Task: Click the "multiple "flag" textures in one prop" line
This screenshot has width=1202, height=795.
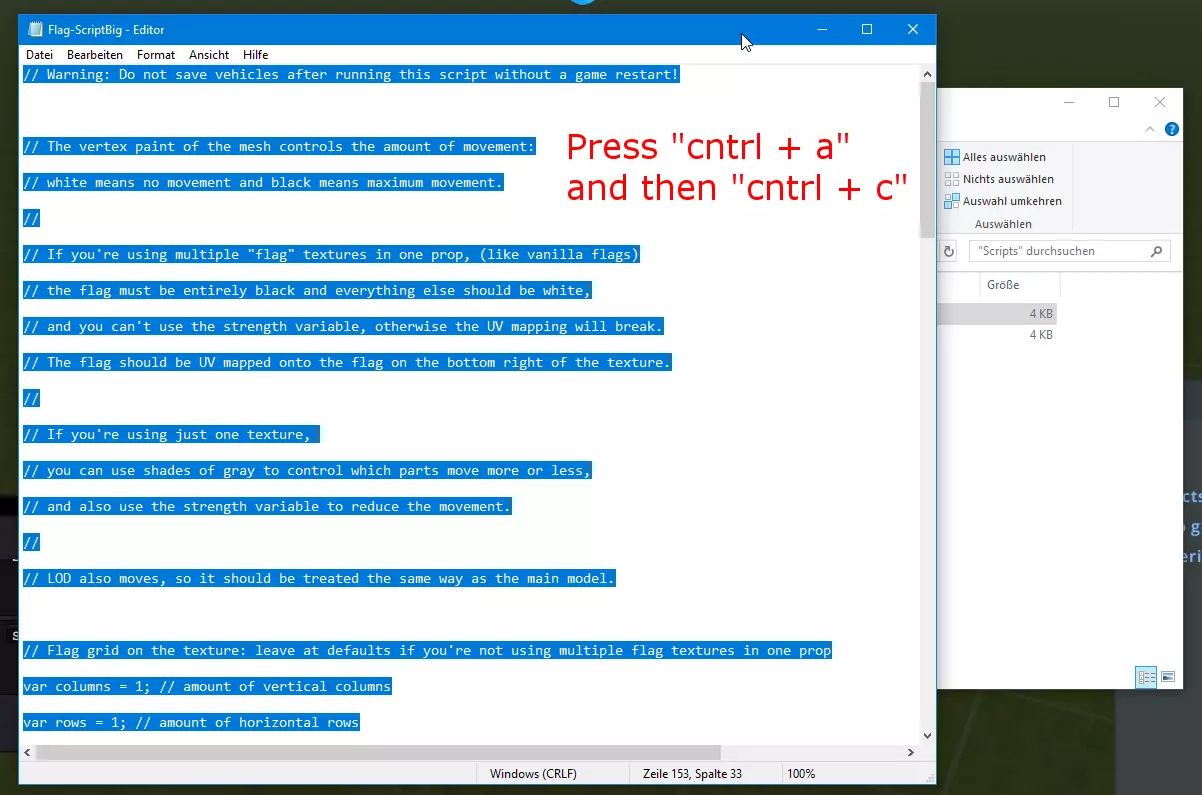Action: point(331,254)
